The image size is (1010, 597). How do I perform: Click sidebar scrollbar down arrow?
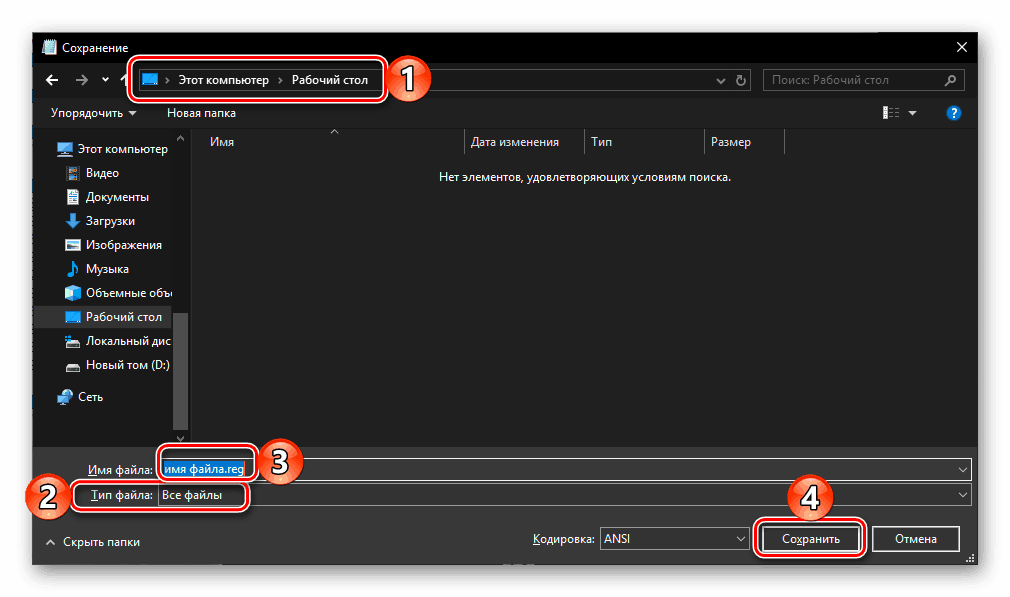point(180,438)
